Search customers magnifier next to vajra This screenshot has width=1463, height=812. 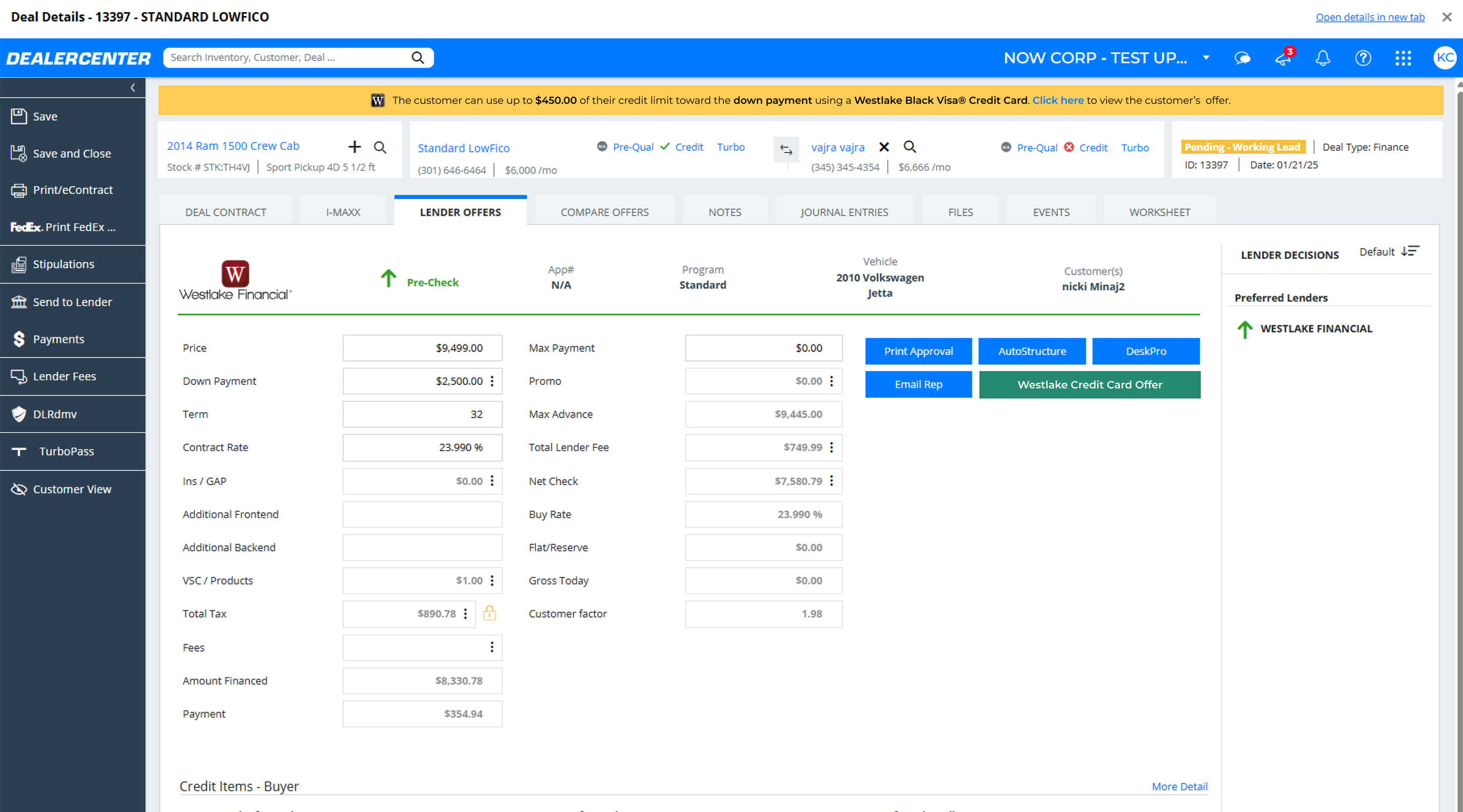click(x=910, y=147)
